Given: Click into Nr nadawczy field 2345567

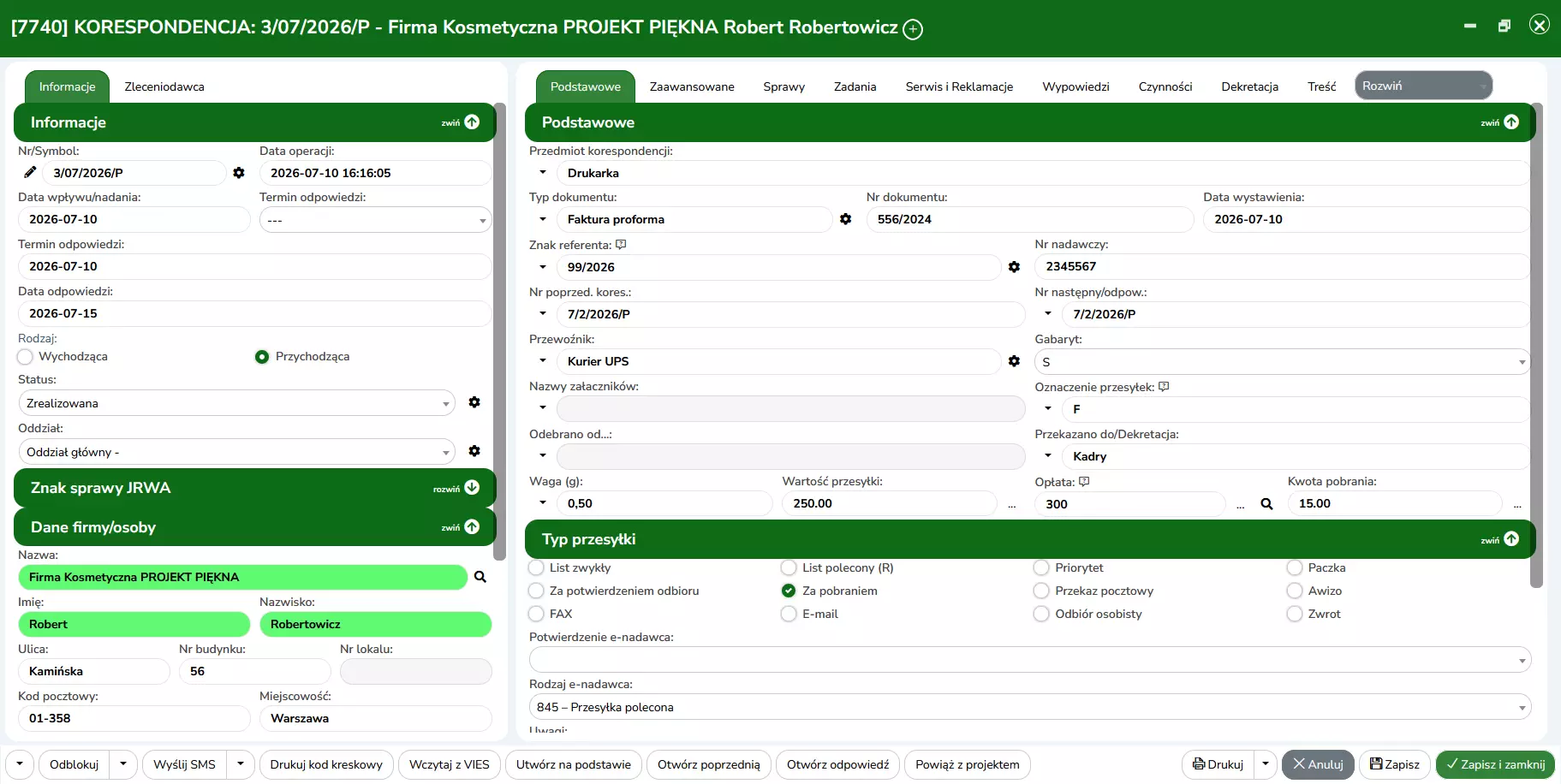Looking at the screenshot, I should [x=1282, y=266].
